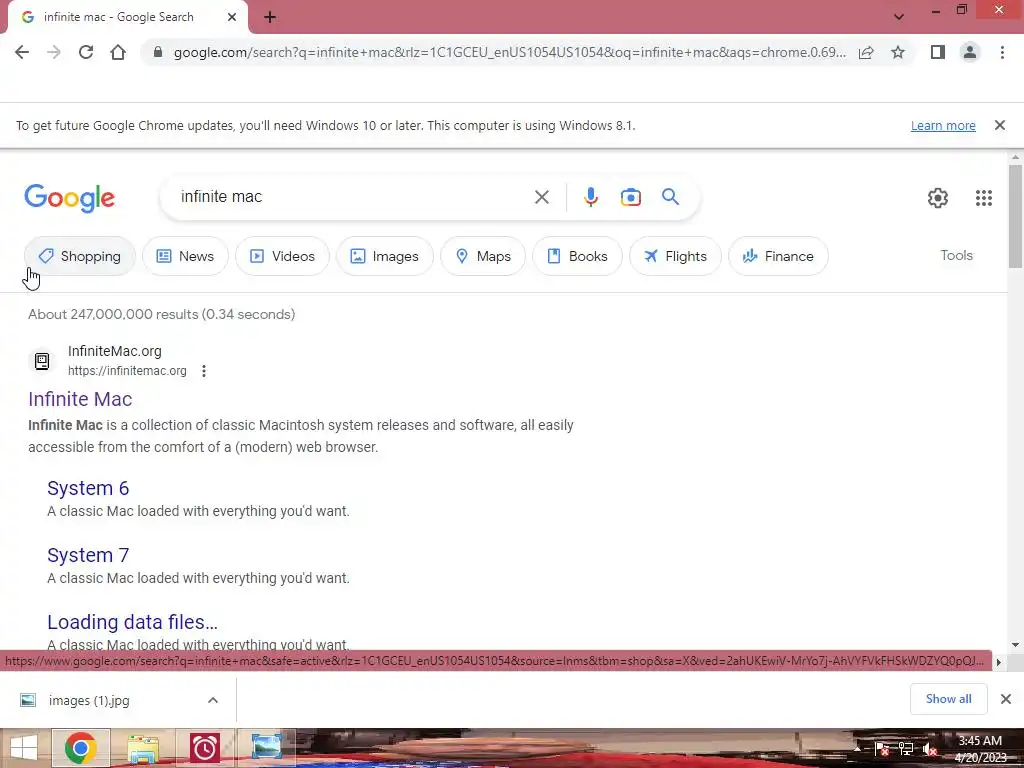1024x768 pixels.
Task: Show hidden system tray icons
Action: coord(857,748)
